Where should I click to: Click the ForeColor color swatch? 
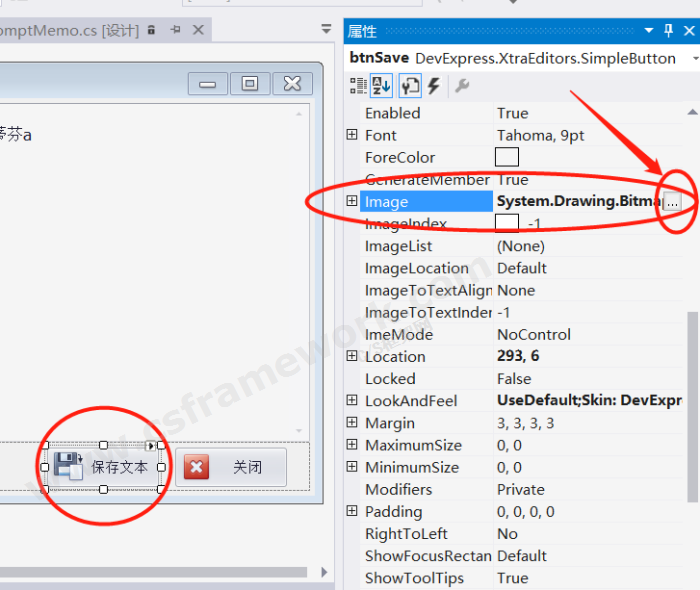click(x=507, y=157)
